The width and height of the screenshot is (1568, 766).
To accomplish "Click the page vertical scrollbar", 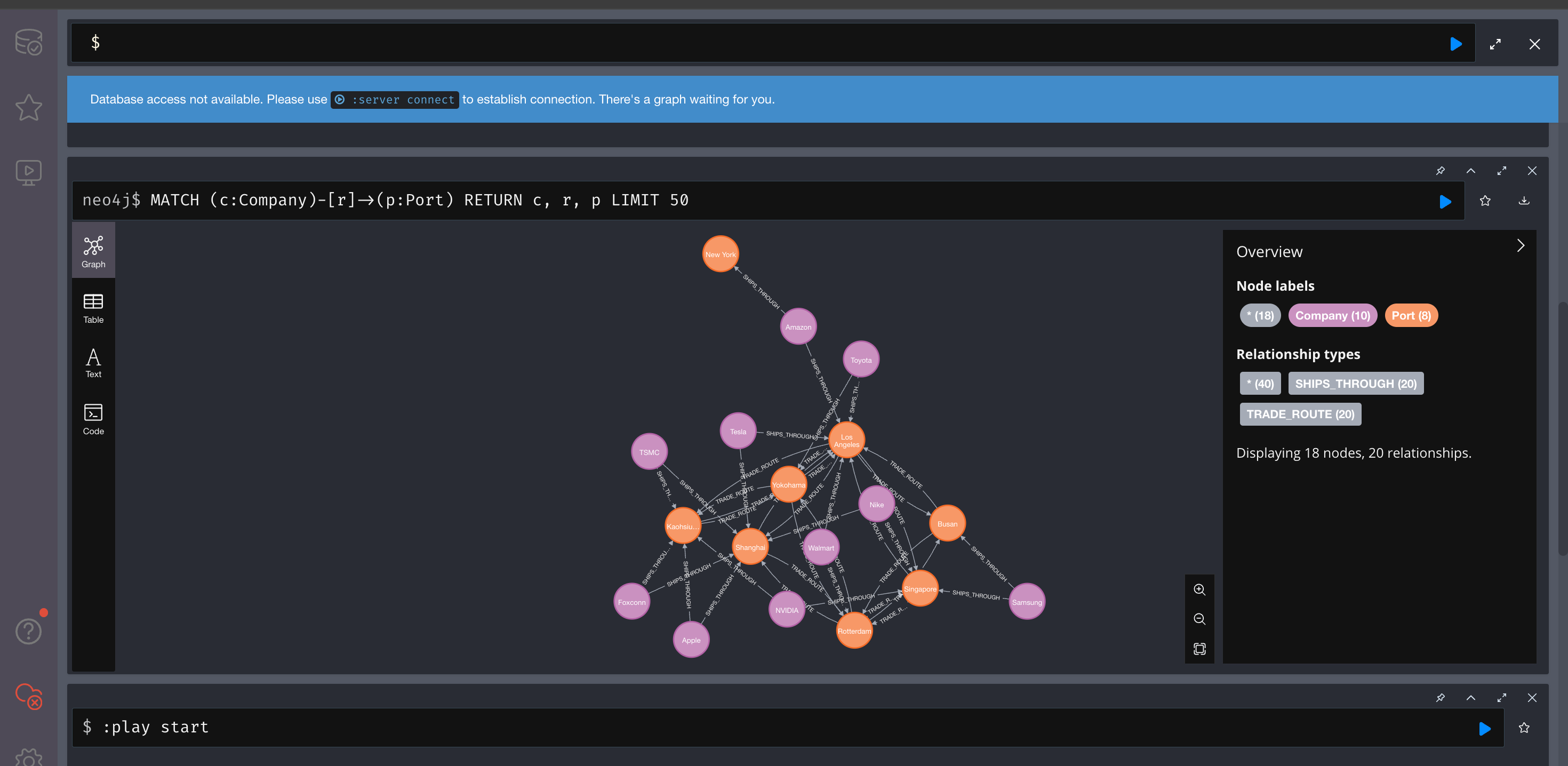I will (x=1563, y=428).
